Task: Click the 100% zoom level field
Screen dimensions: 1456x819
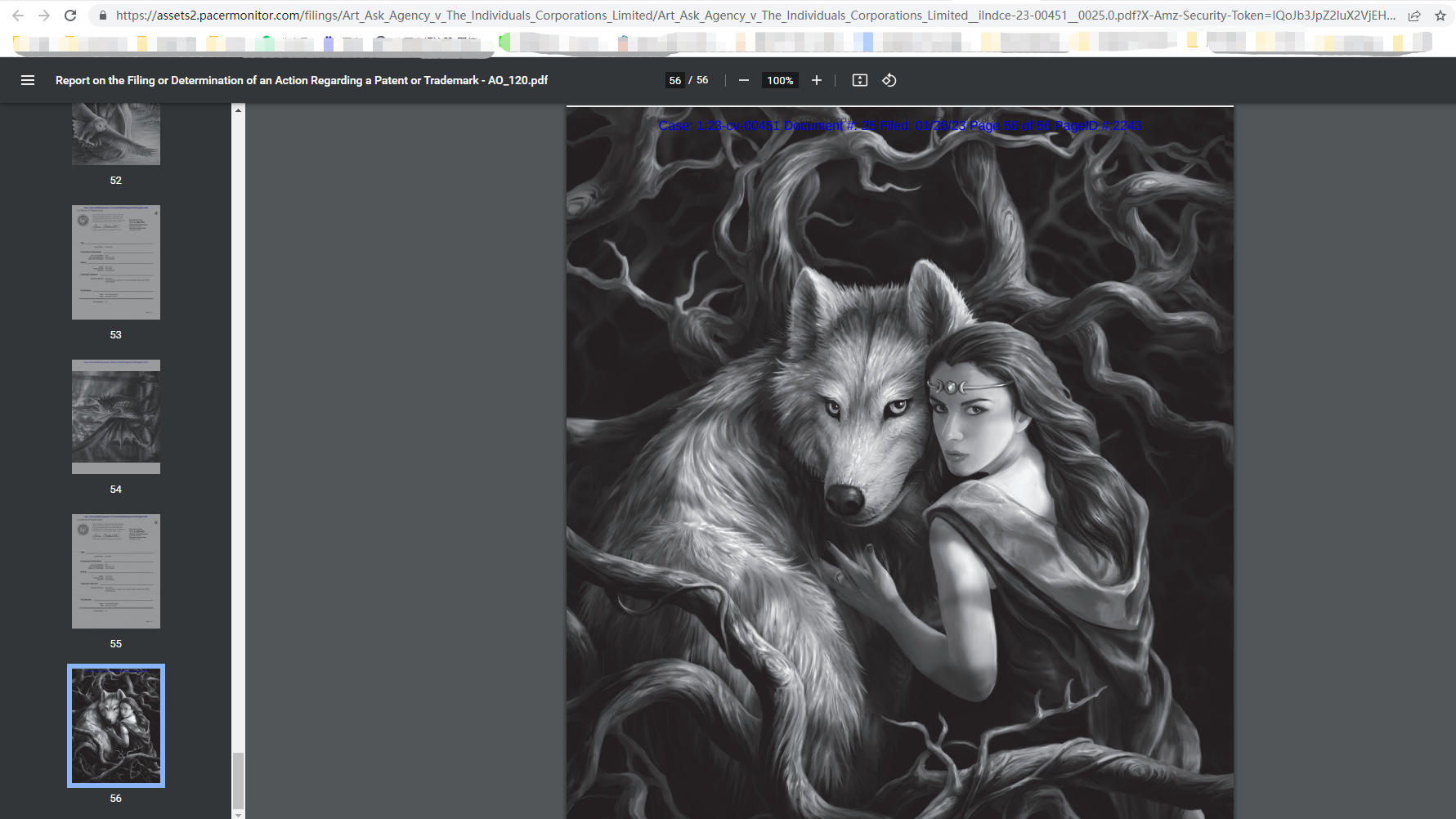Action: point(780,80)
